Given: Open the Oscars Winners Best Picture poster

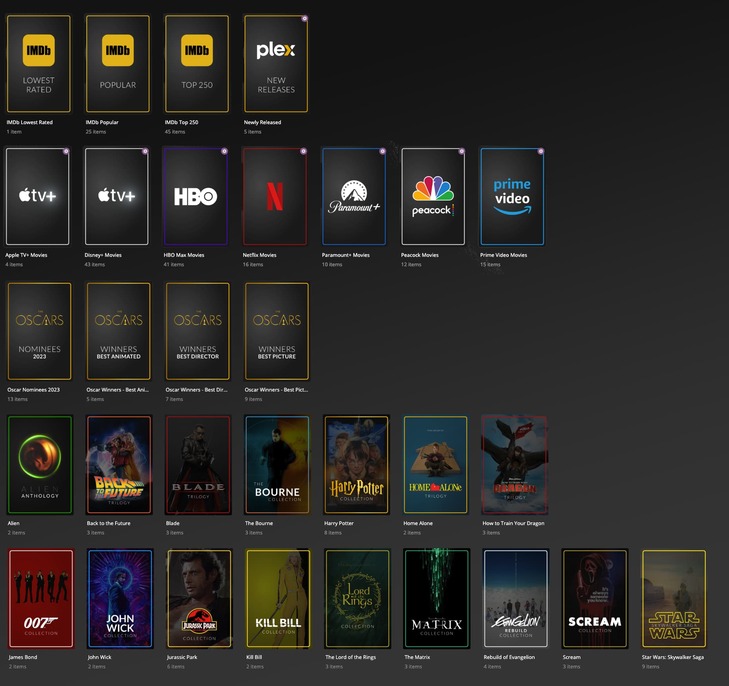Looking at the screenshot, I should (x=277, y=331).
